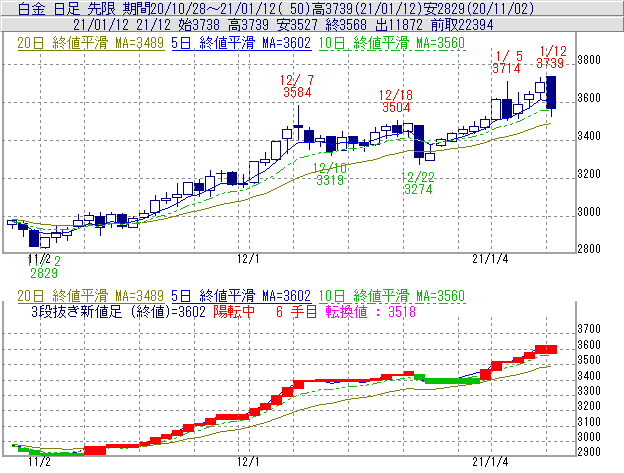The height and width of the screenshot is (473, 624).
Task: Click the 白金 日足 先限 chart title
Action: coord(60,8)
